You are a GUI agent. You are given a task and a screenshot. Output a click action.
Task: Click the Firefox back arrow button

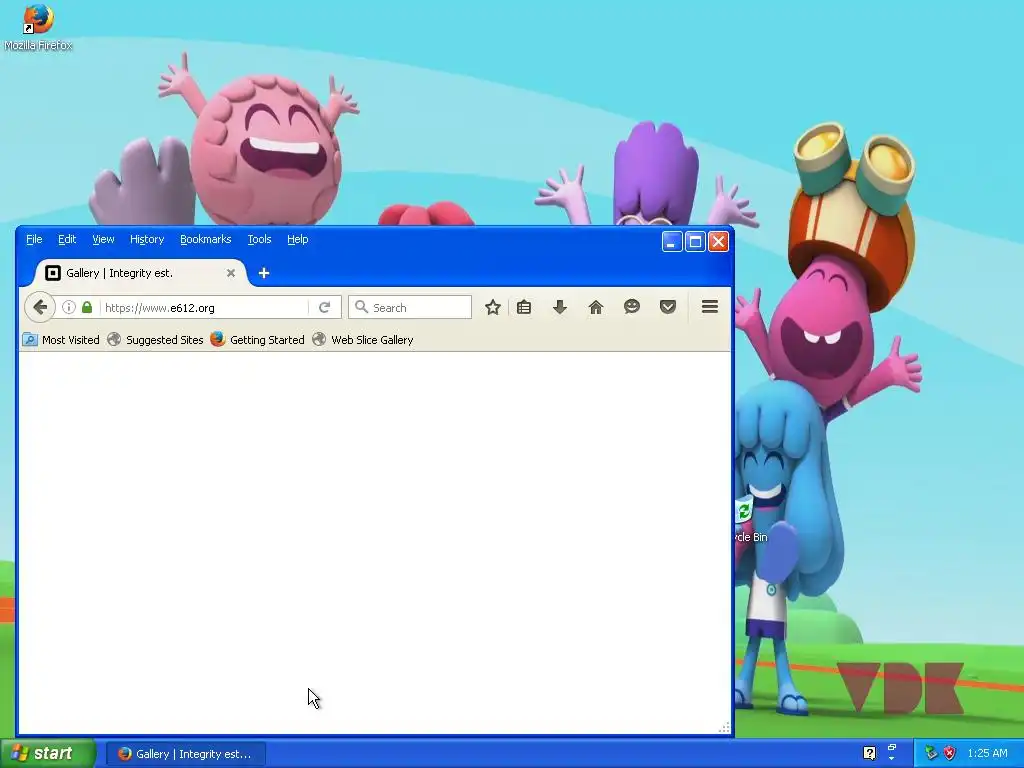(x=40, y=307)
